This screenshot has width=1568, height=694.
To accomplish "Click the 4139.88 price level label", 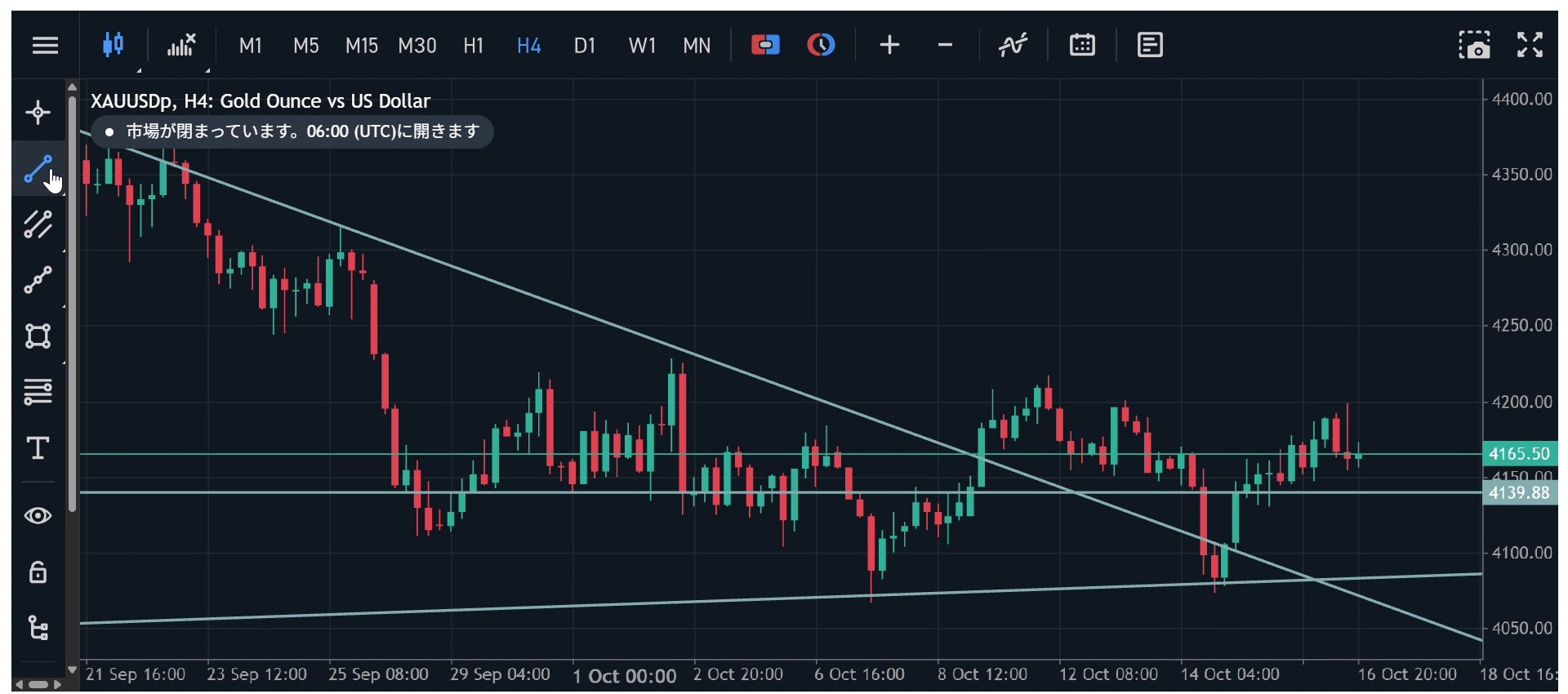I will click(x=1519, y=493).
